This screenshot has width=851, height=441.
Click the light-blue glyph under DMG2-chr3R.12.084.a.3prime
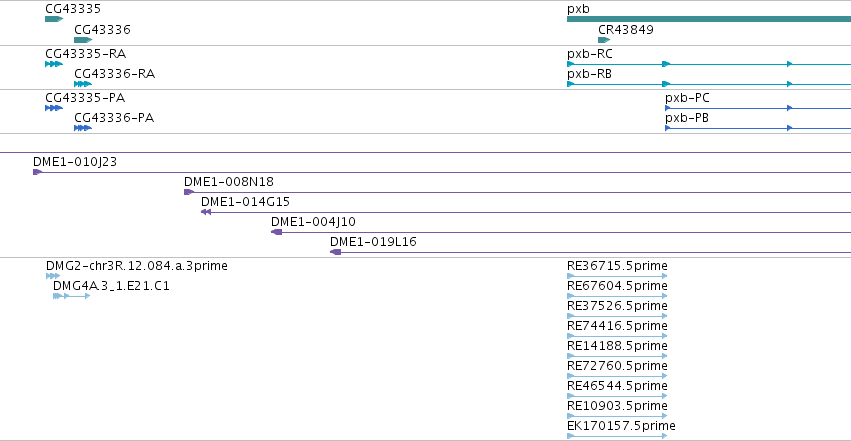[x=53, y=276]
